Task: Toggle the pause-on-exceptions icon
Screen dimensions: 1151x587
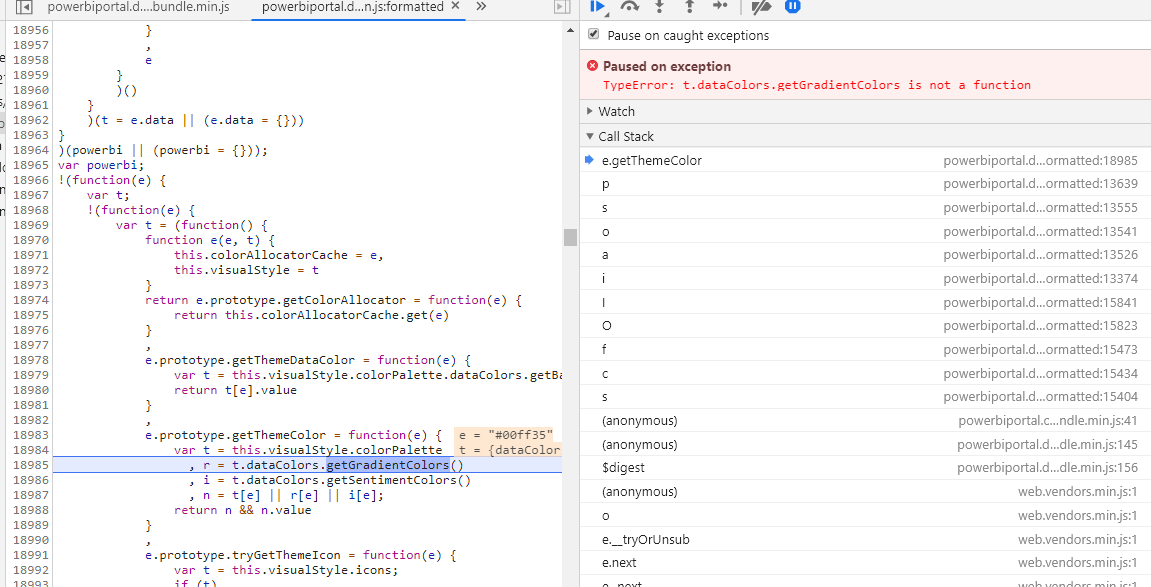Action: (x=792, y=7)
